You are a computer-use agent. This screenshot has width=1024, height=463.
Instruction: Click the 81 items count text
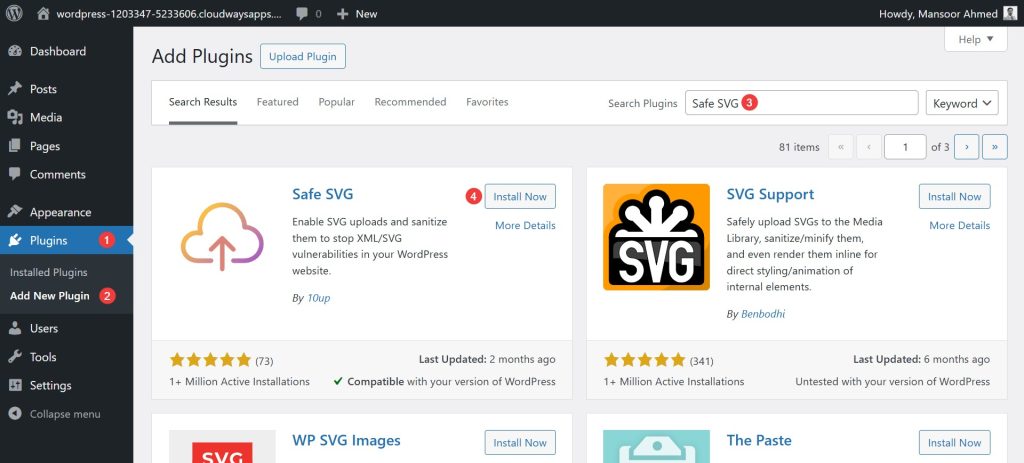[799, 148]
